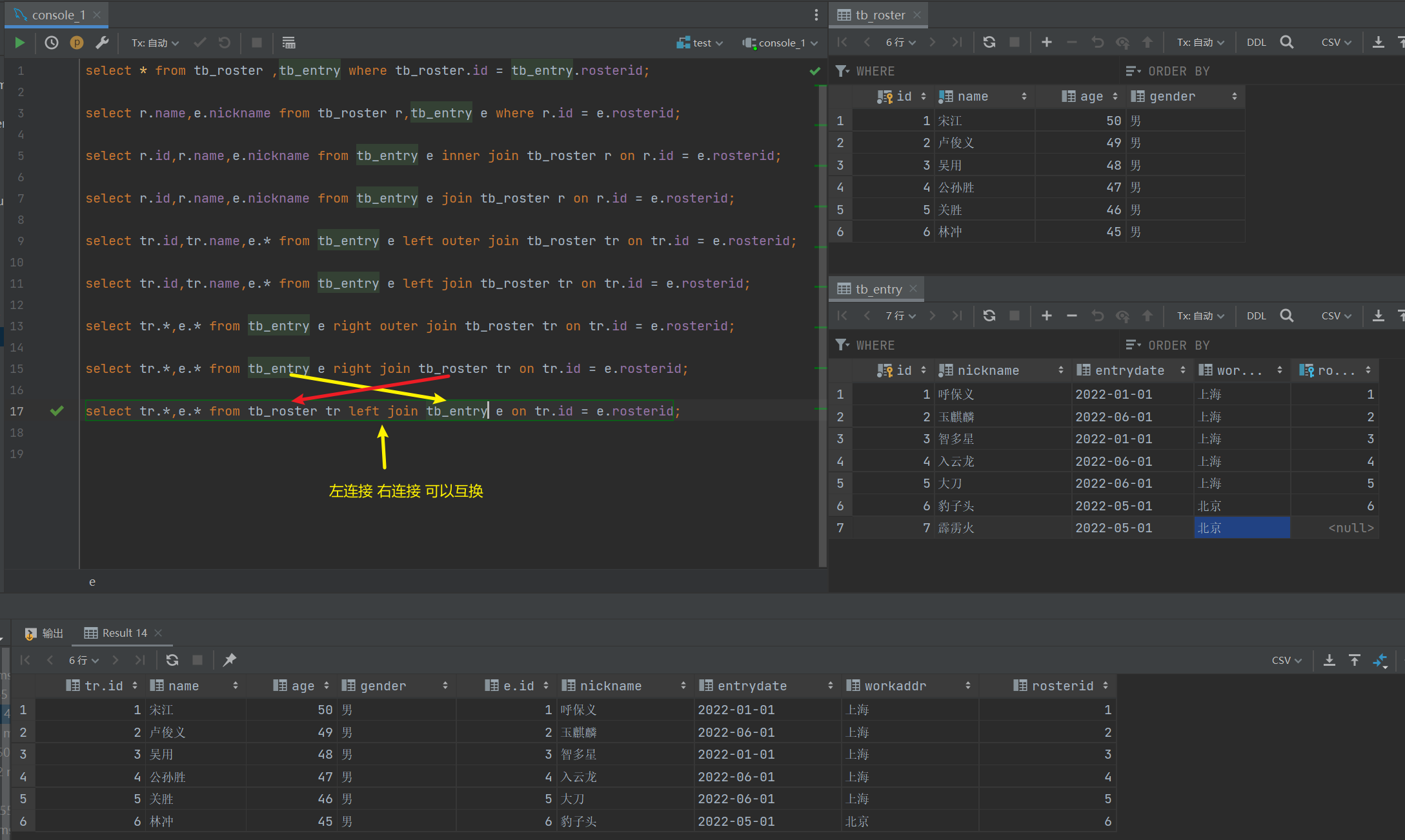Open query history clock icon

click(x=52, y=43)
